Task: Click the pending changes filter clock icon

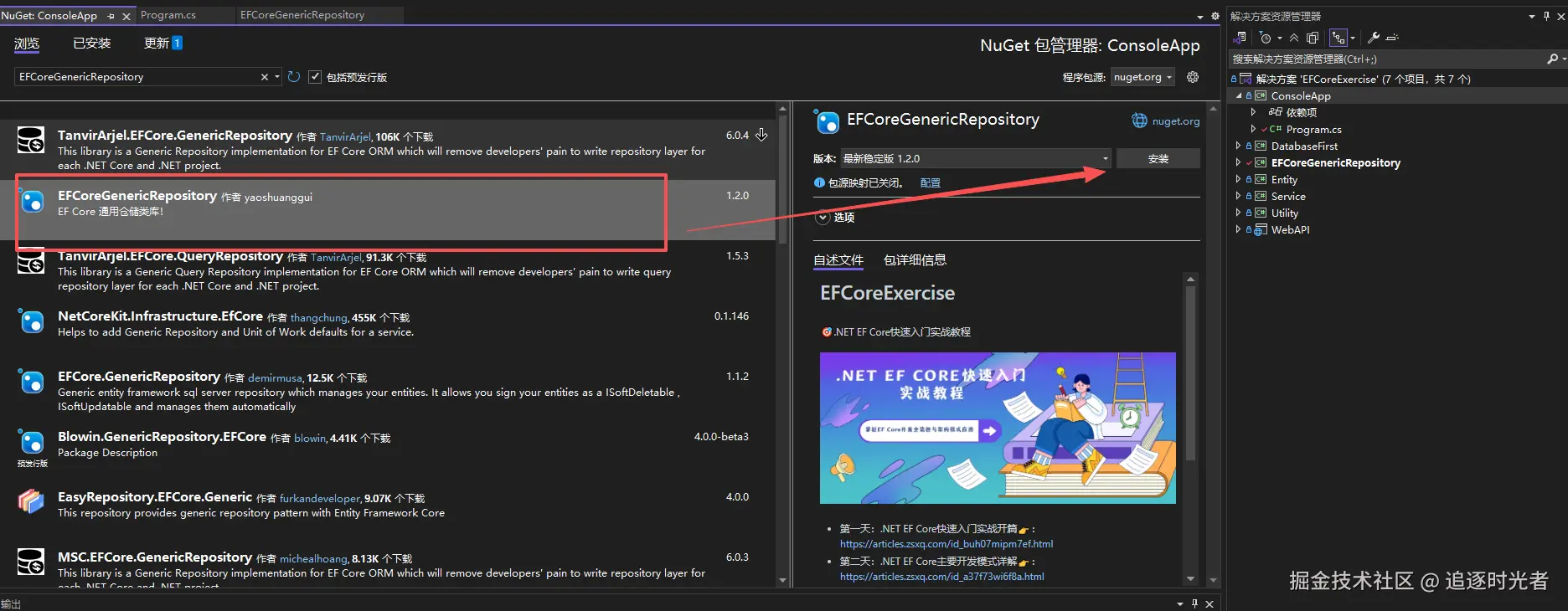Action: point(1265,38)
